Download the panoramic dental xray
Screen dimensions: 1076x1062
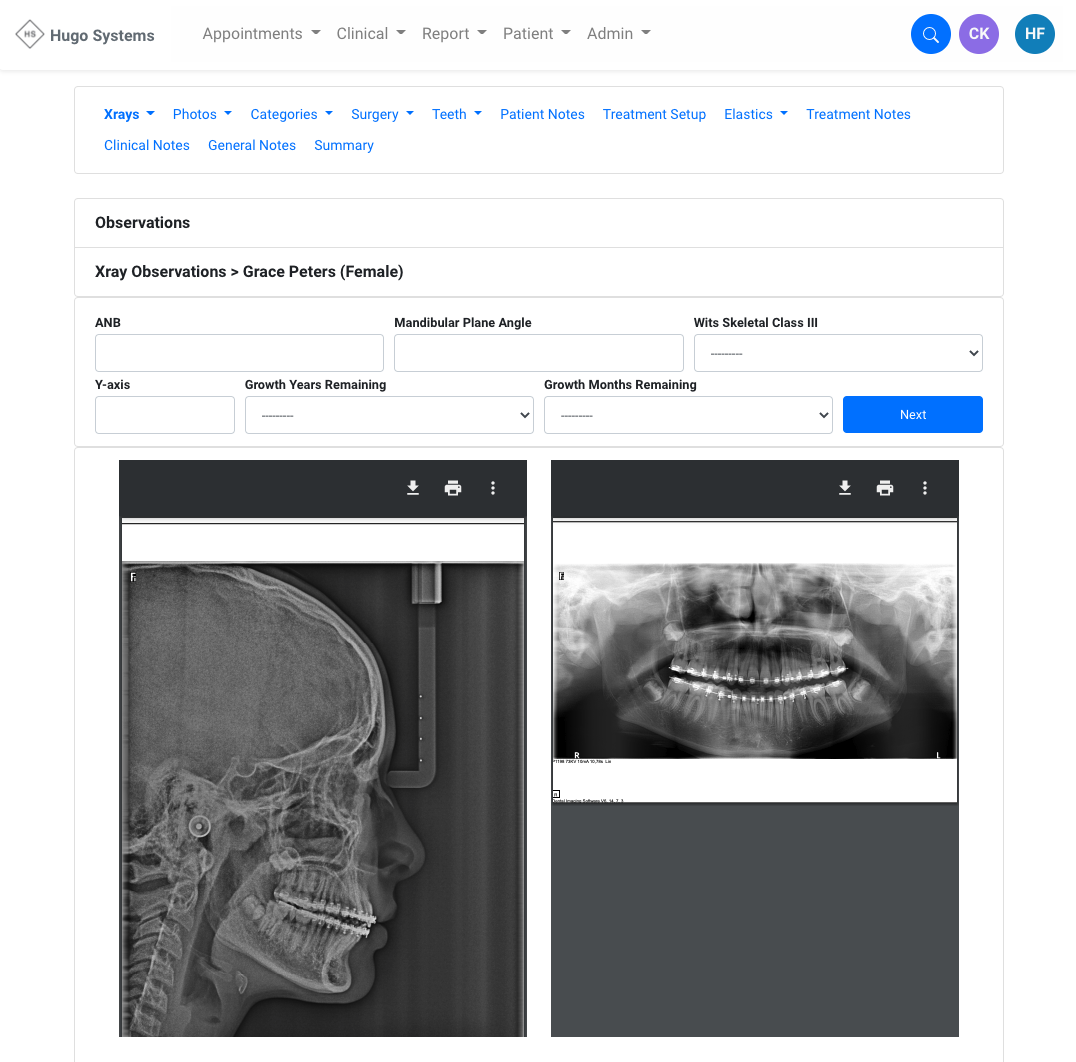click(x=845, y=488)
